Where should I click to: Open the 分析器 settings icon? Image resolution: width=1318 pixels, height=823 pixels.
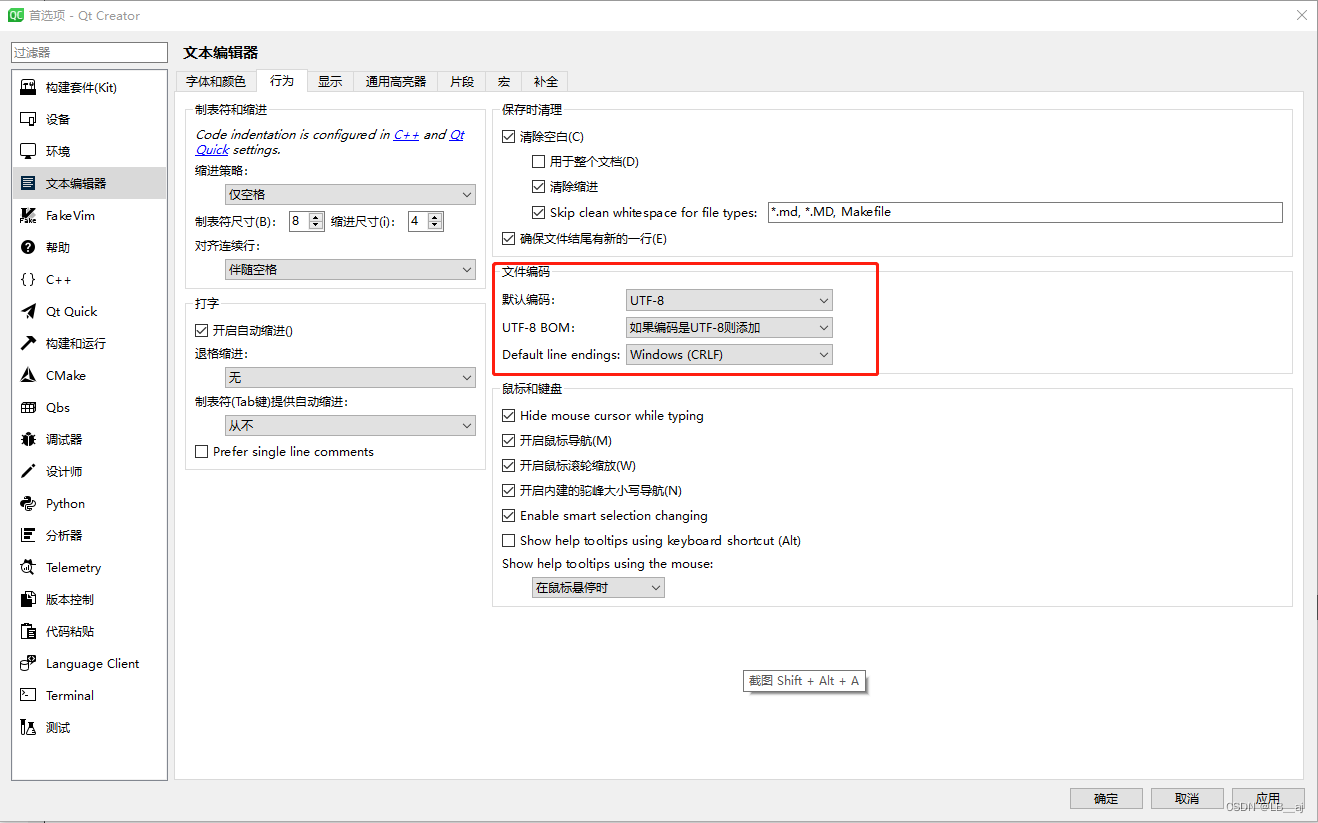click(28, 535)
